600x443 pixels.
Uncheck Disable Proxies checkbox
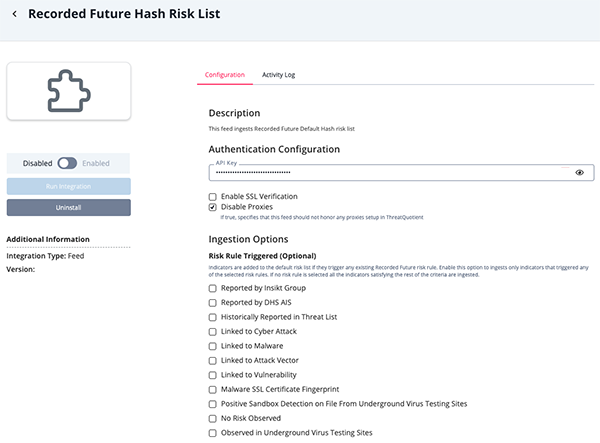pyautogui.click(x=213, y=207)
